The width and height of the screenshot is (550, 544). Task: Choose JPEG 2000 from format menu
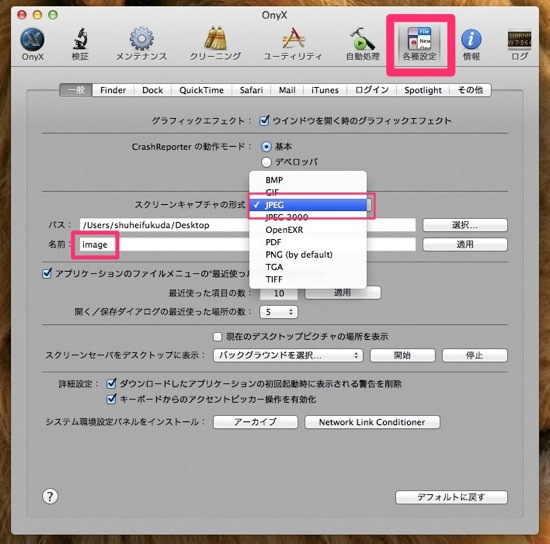tap(308, 217)
